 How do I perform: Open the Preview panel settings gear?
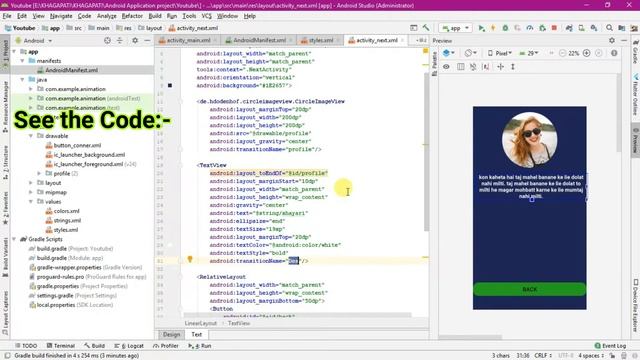612,40
